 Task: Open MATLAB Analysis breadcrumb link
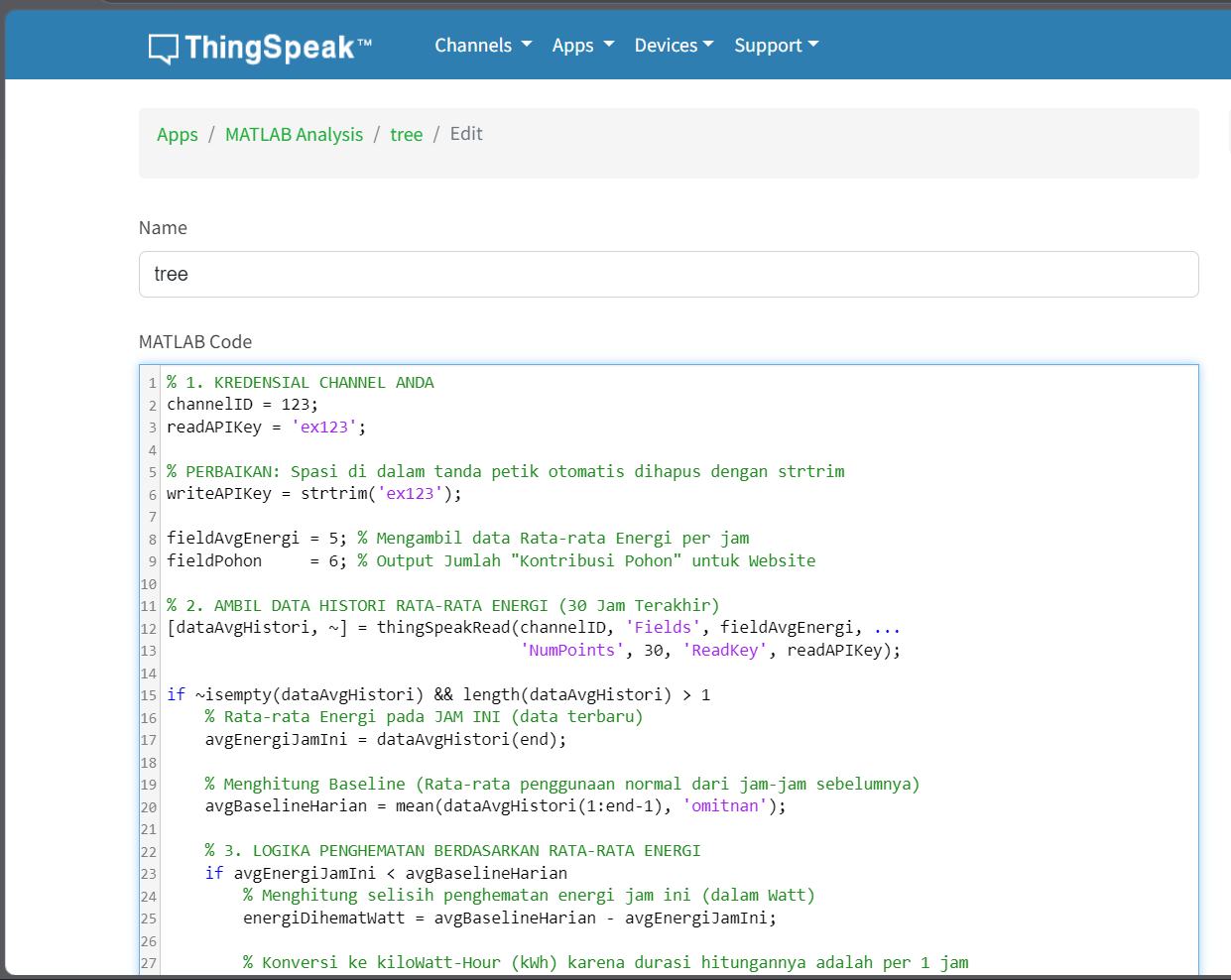click(294, 135)
